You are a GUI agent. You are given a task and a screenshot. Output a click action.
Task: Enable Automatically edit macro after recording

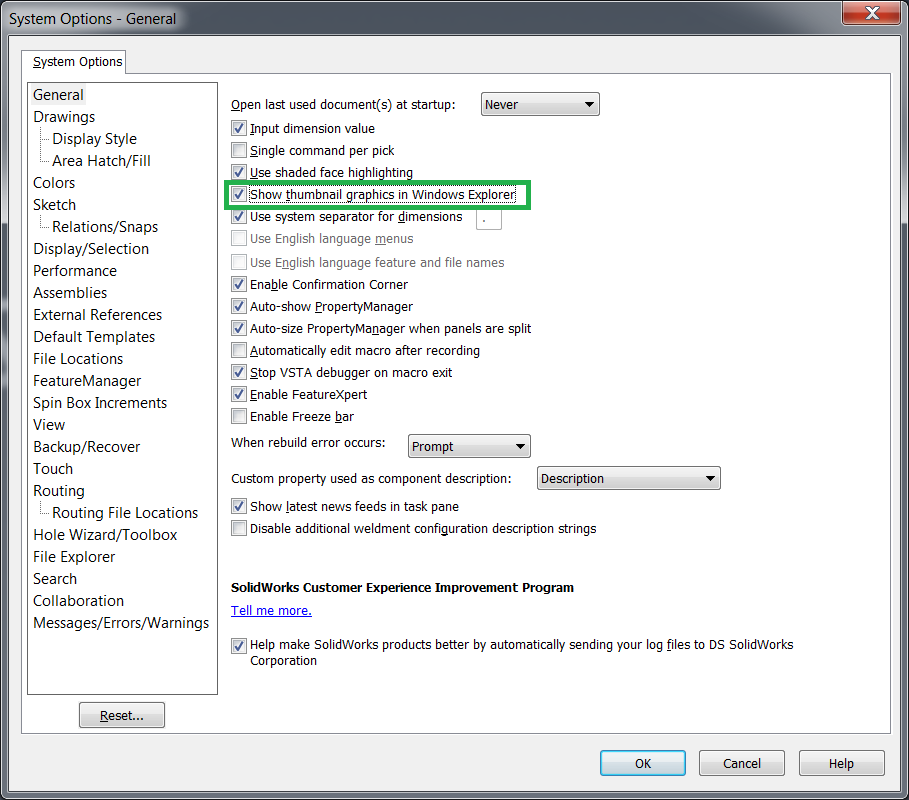[x=238, y=350]
